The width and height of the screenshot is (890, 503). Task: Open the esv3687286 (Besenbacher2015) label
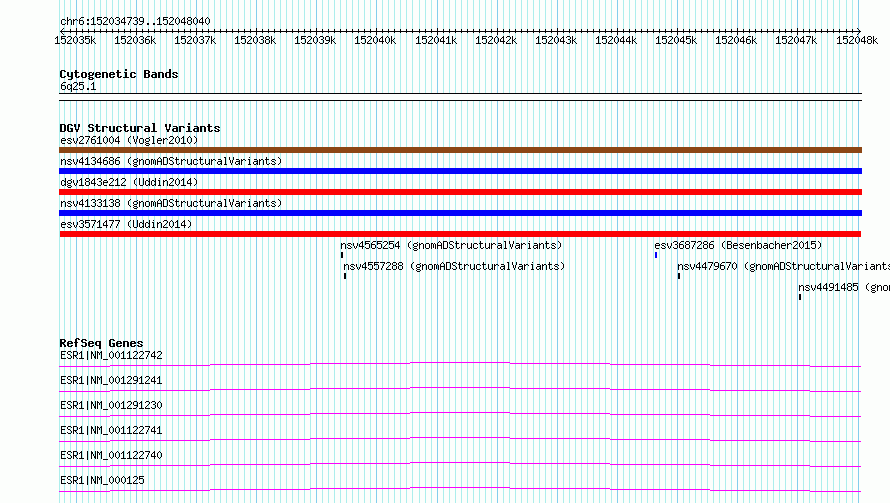pos(738,245)
